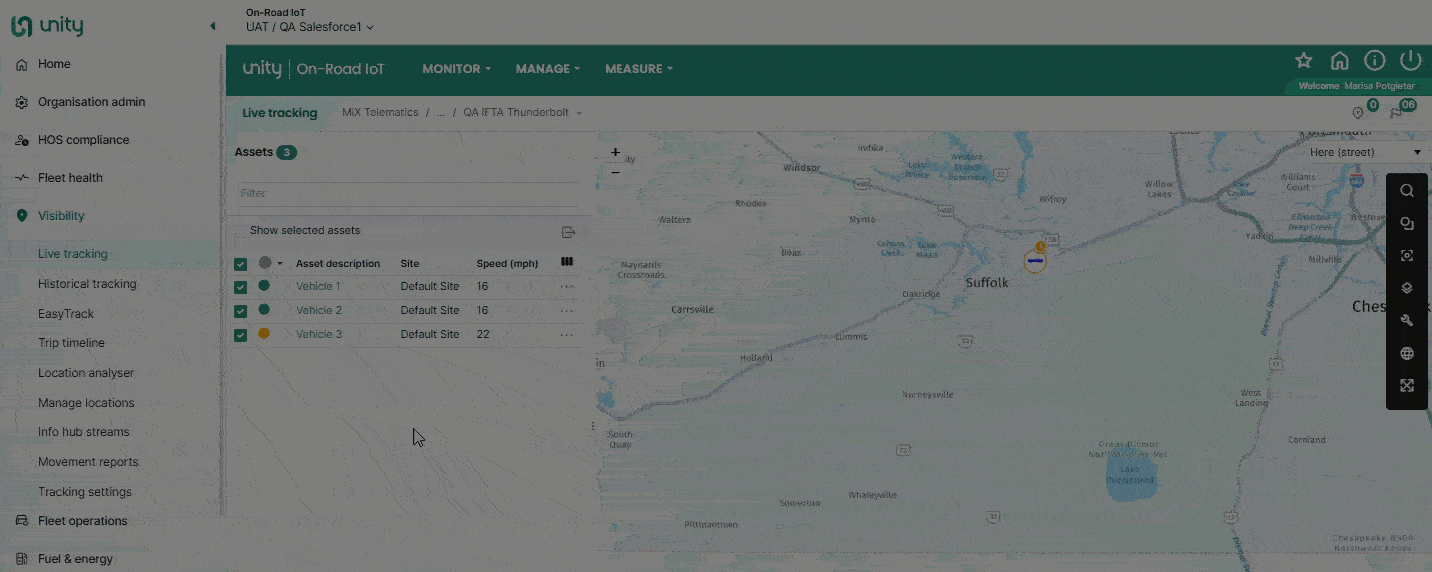Open EasyTrack page

[x=66, y=314]
